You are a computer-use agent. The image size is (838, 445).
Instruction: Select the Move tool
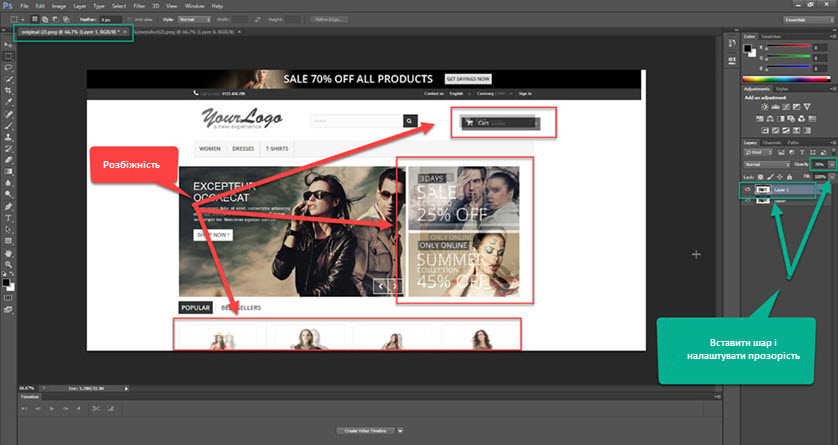pyautogui.click(x=8, y=45)
